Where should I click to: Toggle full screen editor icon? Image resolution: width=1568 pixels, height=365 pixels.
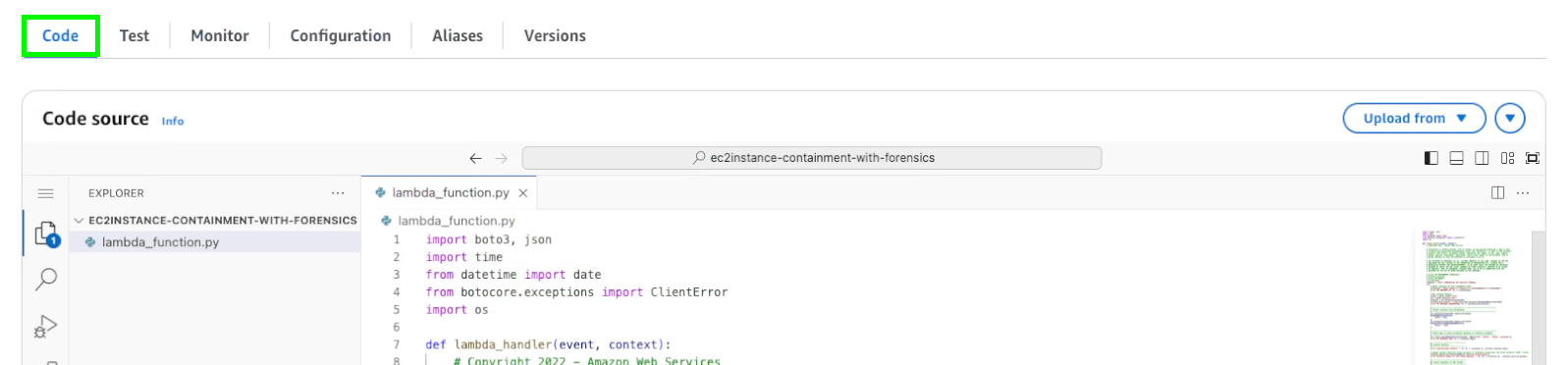tap(1533, 158)
